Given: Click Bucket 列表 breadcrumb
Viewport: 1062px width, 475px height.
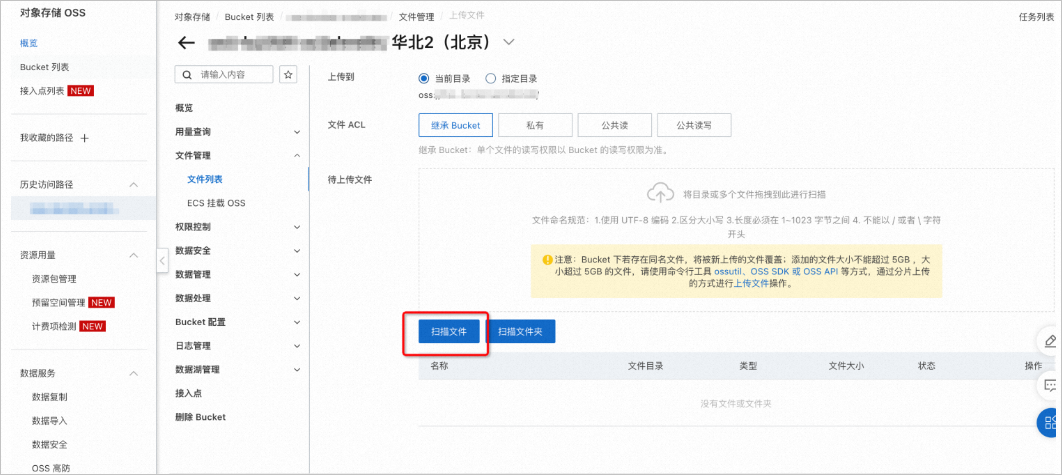Looking at the screenshot, I should [249, 18].
